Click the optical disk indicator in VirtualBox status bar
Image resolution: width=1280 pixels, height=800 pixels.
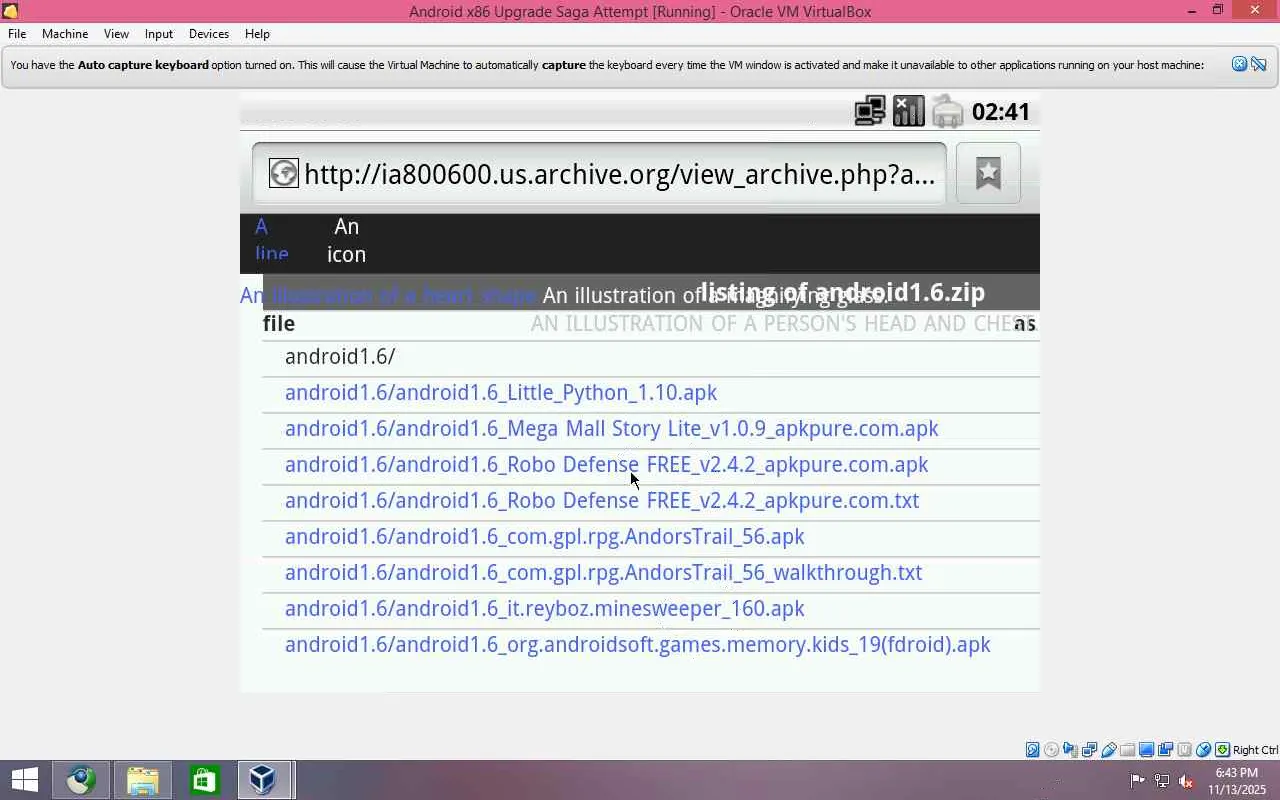coord(1051,750)
